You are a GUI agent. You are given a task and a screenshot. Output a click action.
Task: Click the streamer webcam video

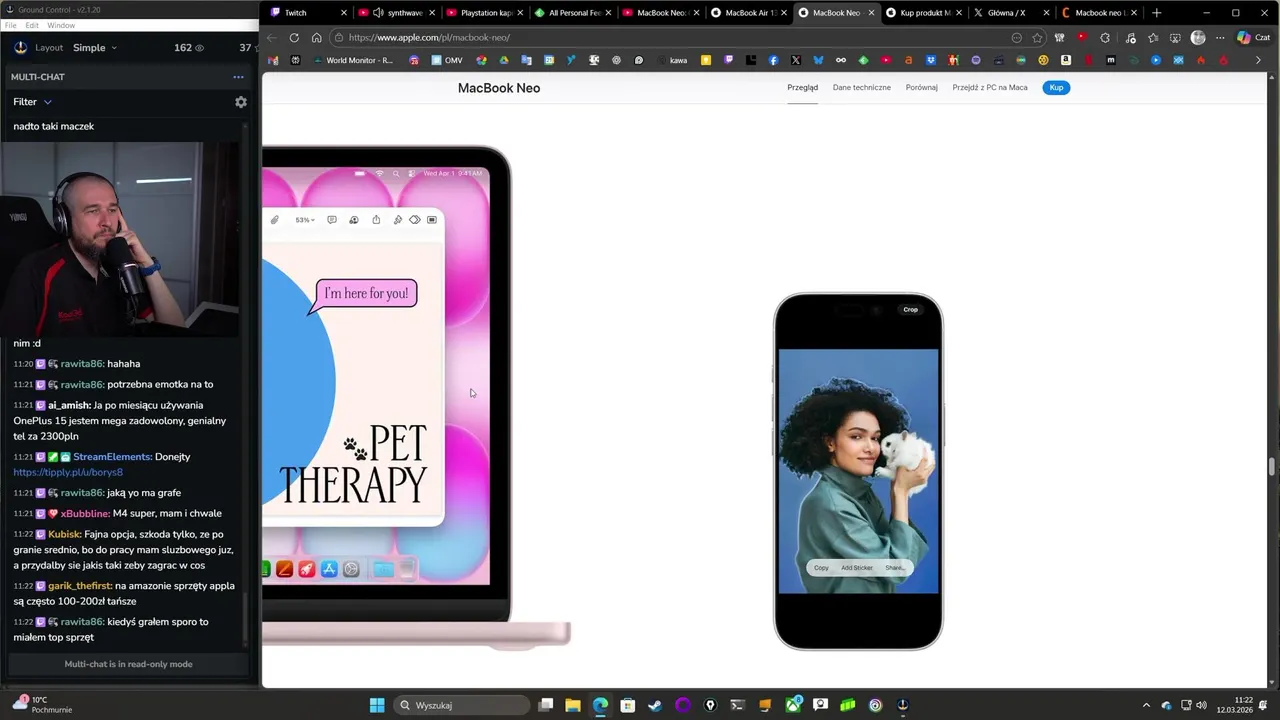(x=120, y=239)
